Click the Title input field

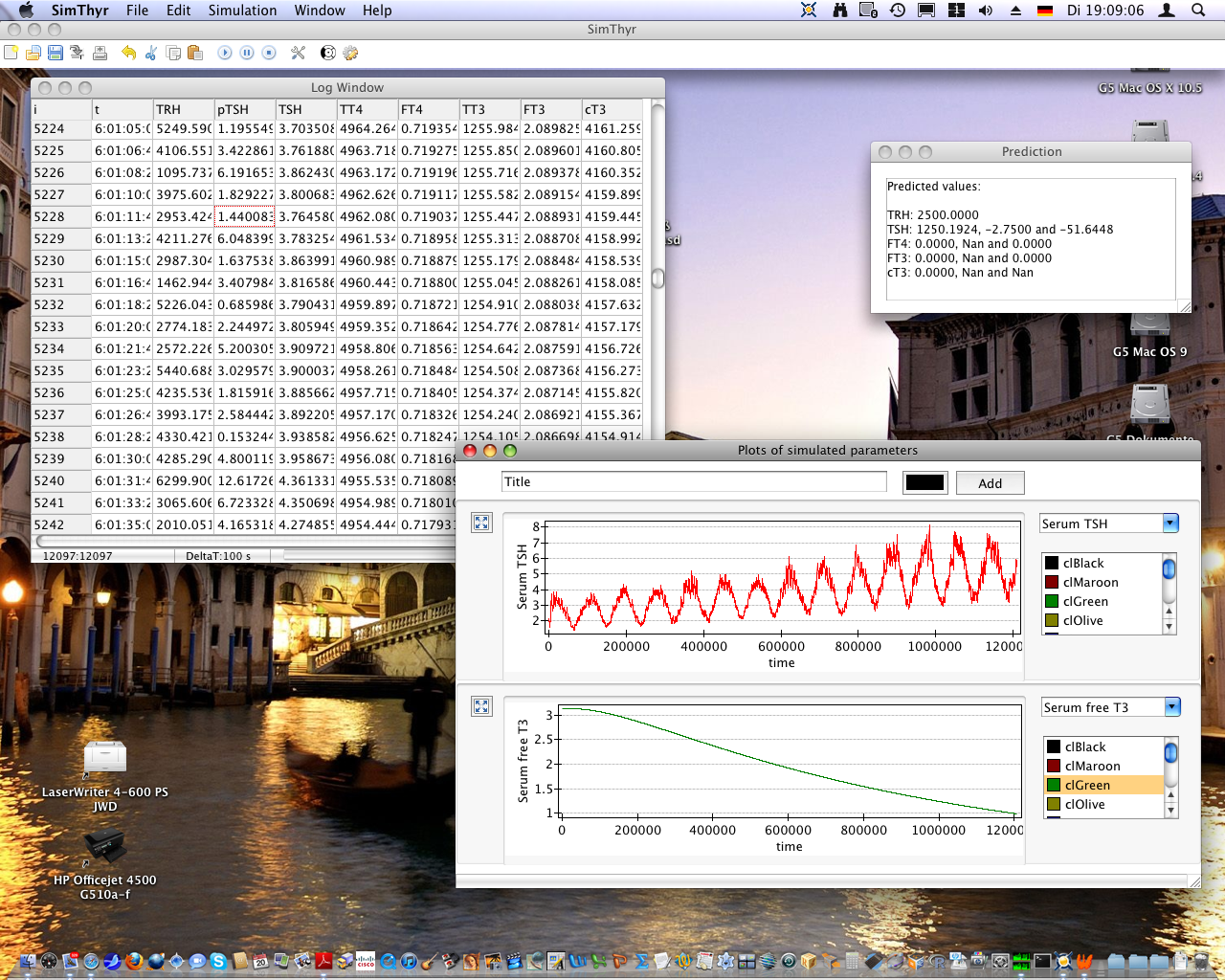point(694,481)
